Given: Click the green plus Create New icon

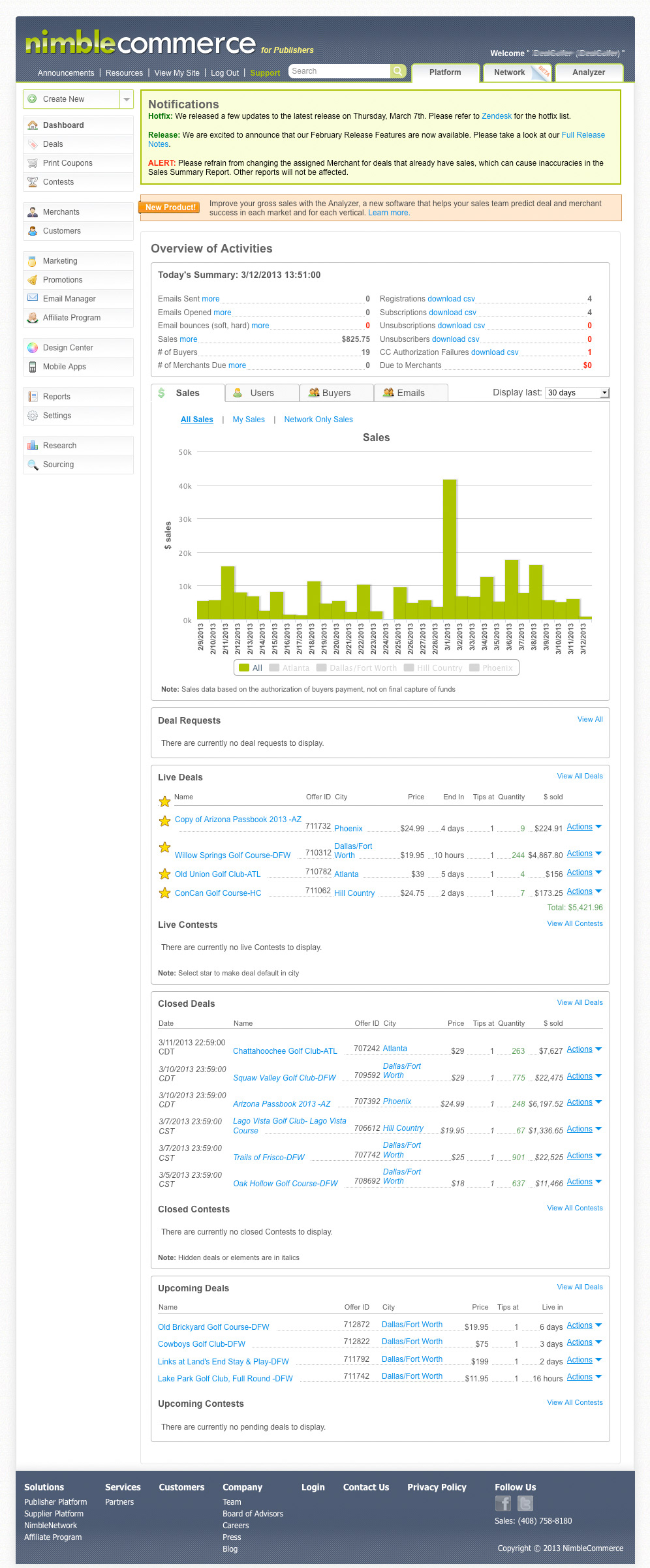Looking at the screenshot, I should [x=32, y=99].
